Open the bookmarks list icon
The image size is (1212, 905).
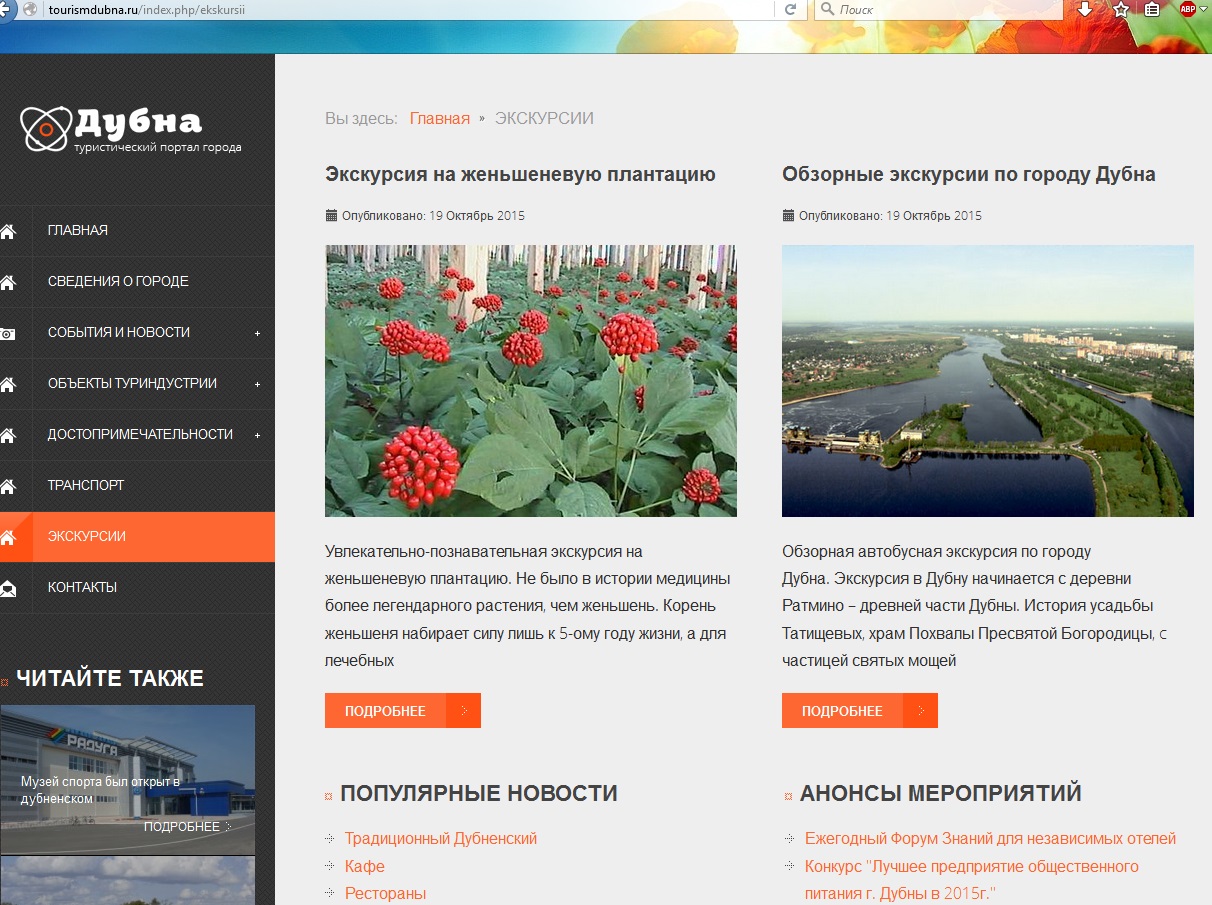[x=1152, y=9]
